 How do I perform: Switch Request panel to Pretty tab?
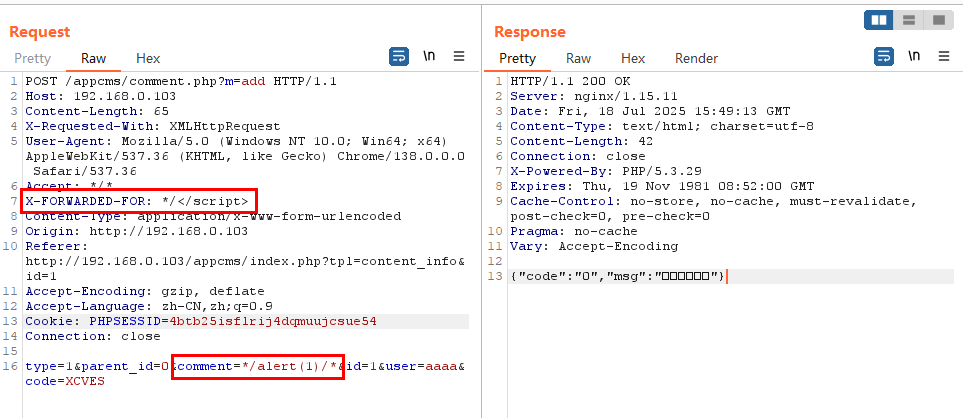(x=33, y=59)
